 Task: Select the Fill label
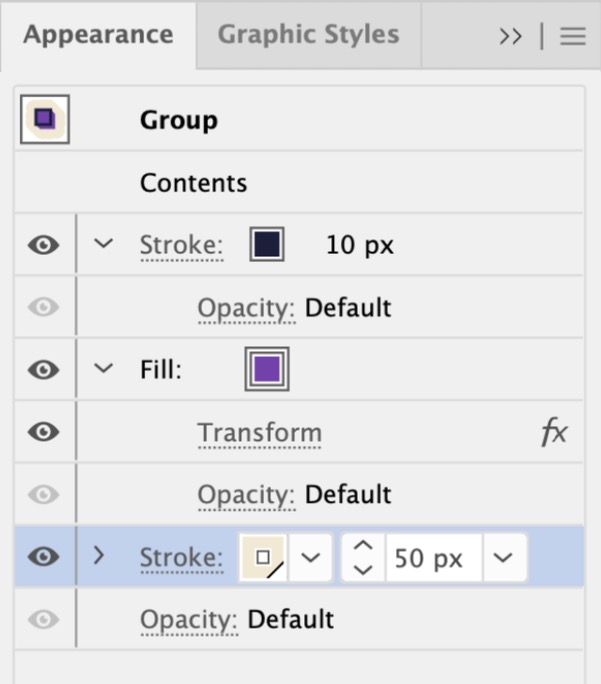pos(160,370)
